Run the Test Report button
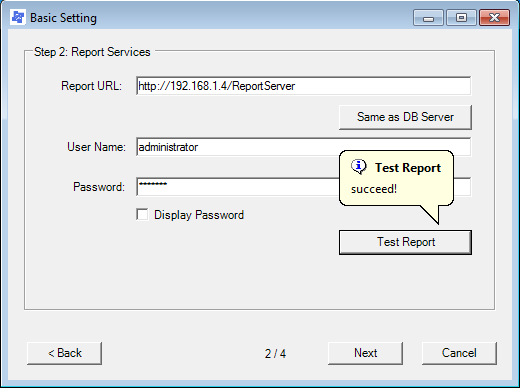The width and height of the screenshot is (520, 388). tap(405, 242)
